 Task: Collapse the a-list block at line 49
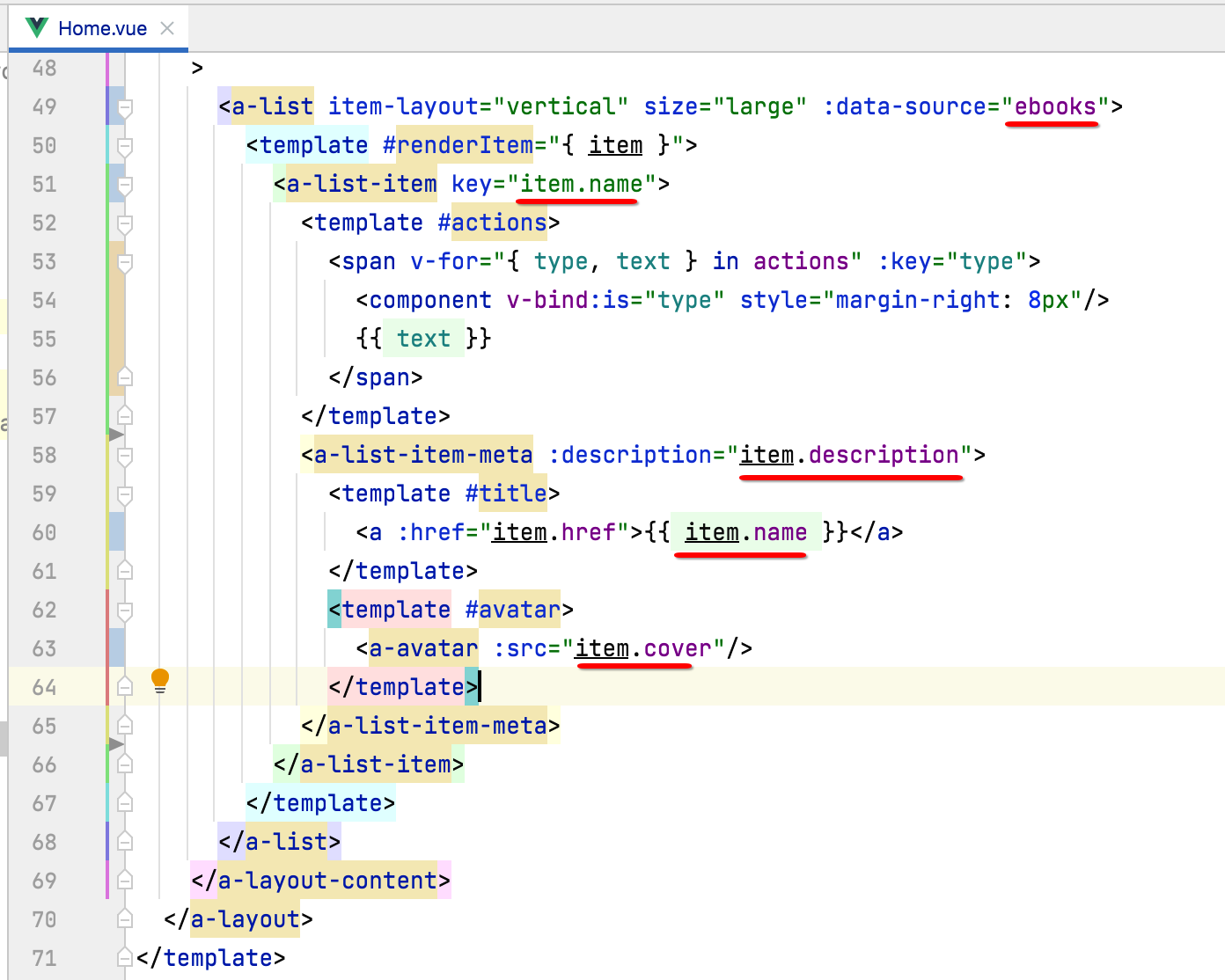click(125, 107)
